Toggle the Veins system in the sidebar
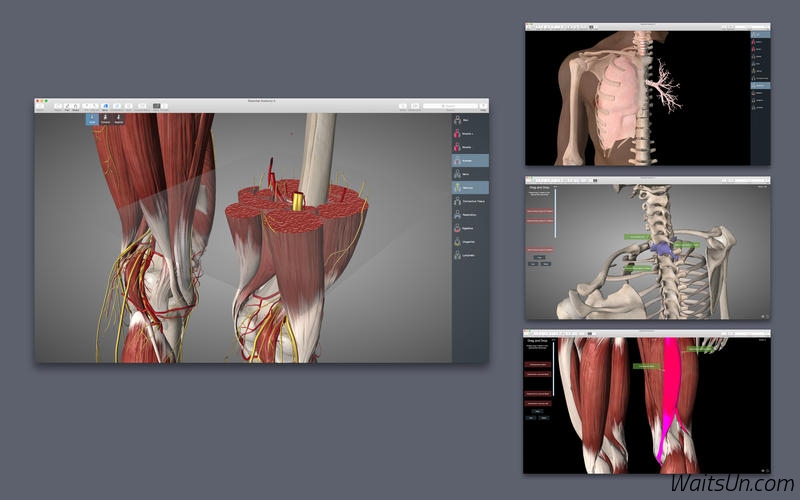Screen dimensions: 800x500 point(470,174)
